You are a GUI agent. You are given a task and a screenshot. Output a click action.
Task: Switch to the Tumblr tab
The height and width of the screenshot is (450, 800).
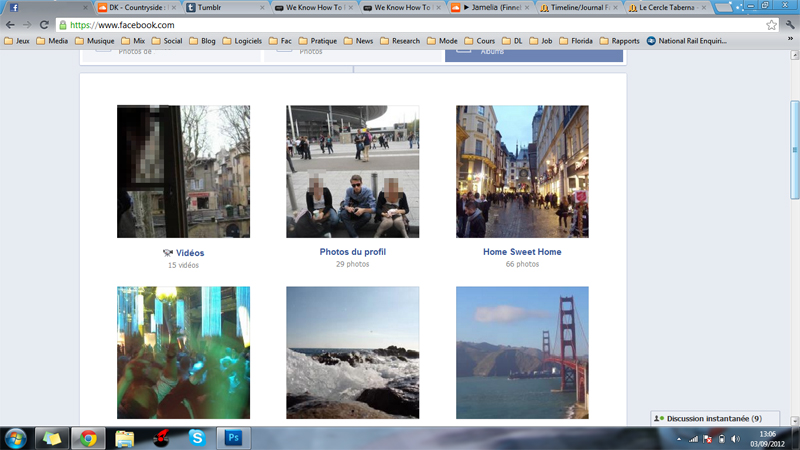pos(225,8)
